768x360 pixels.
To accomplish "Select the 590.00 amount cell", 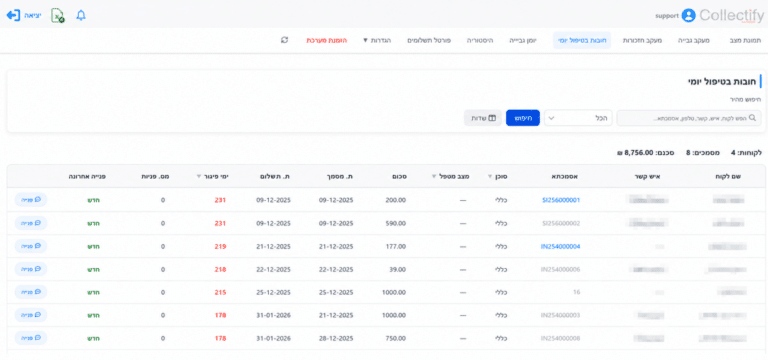I will 395,223.
